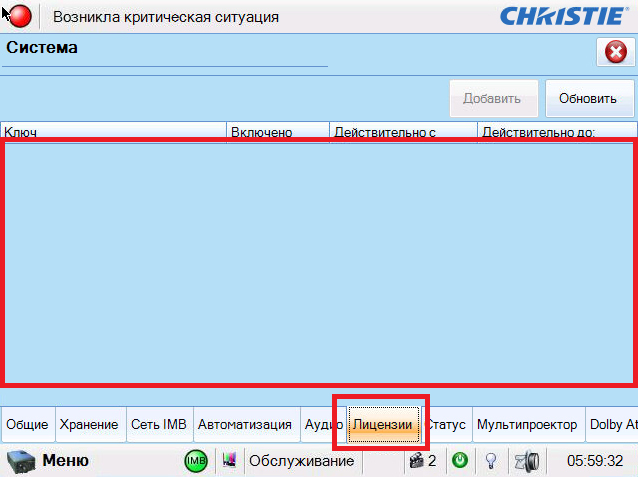
Task: Switch to the Мультипроектор tab
Action: (528, 424)
